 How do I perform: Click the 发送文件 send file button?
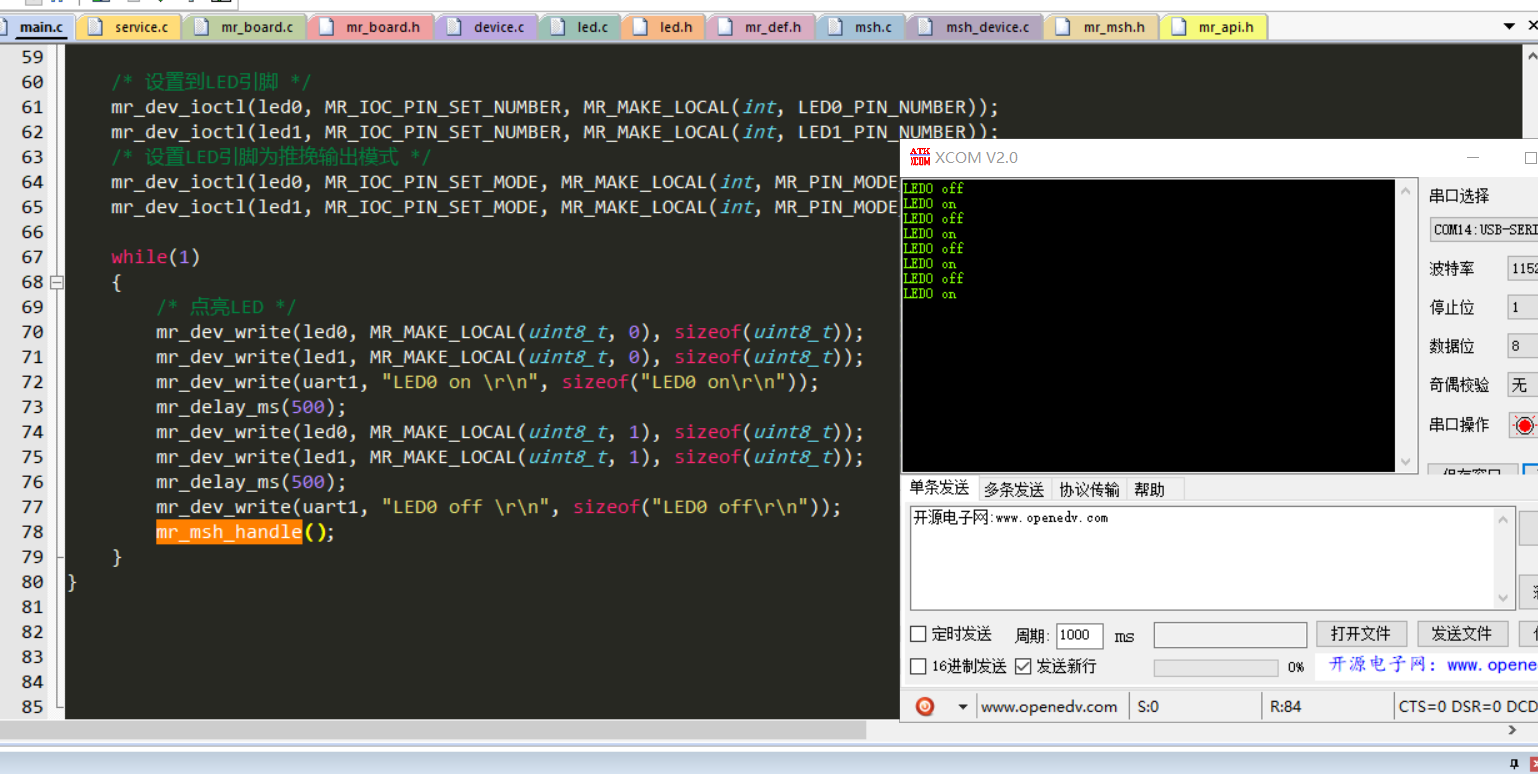(1461, 634)
